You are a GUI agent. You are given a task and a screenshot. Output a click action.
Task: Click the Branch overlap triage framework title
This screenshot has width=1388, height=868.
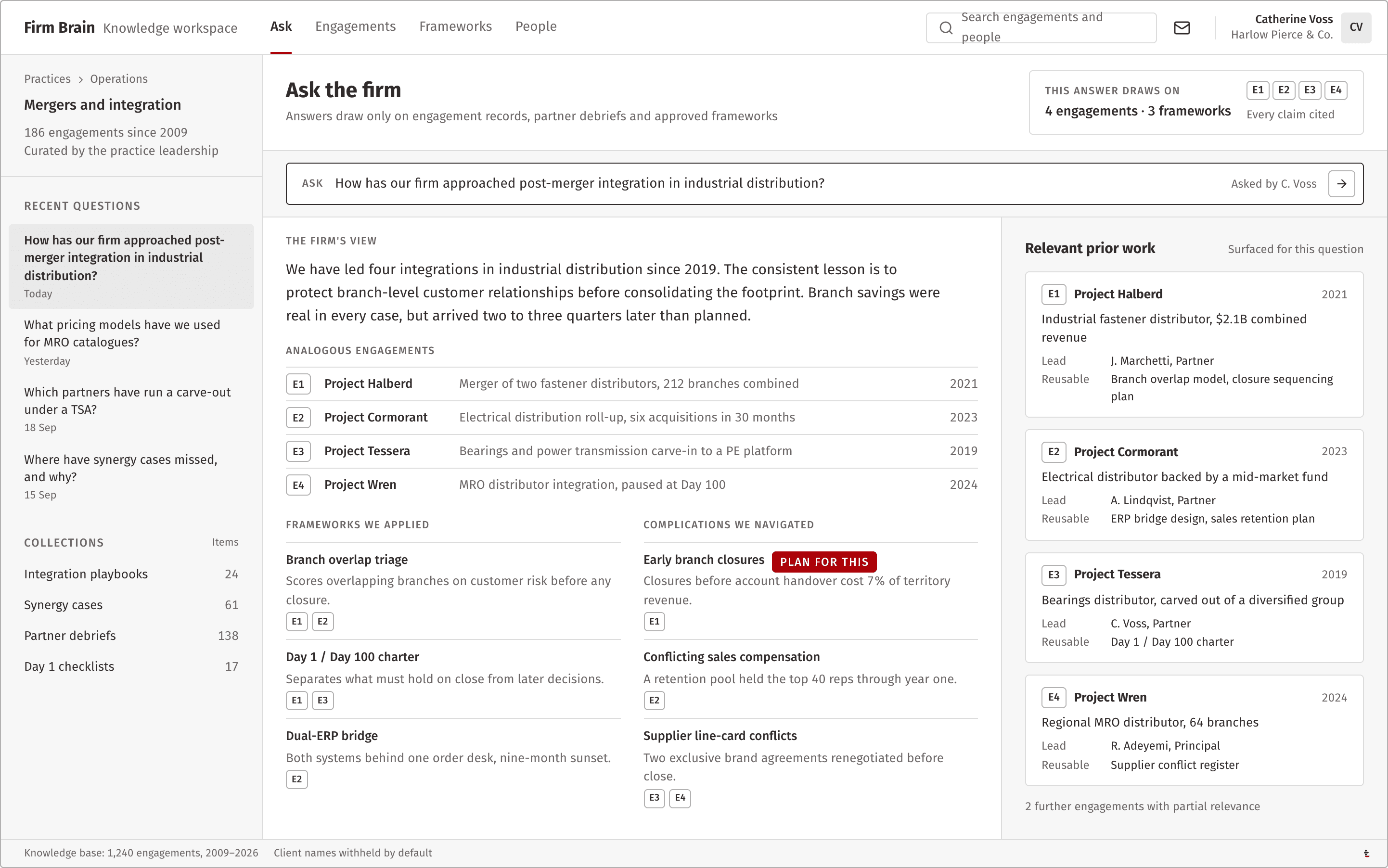[347, 560]
